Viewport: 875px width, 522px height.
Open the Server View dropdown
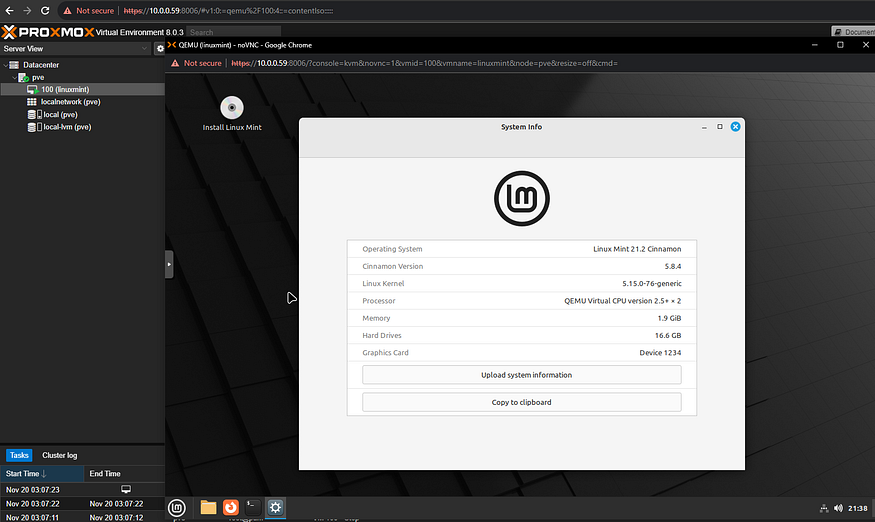point(75,49)
